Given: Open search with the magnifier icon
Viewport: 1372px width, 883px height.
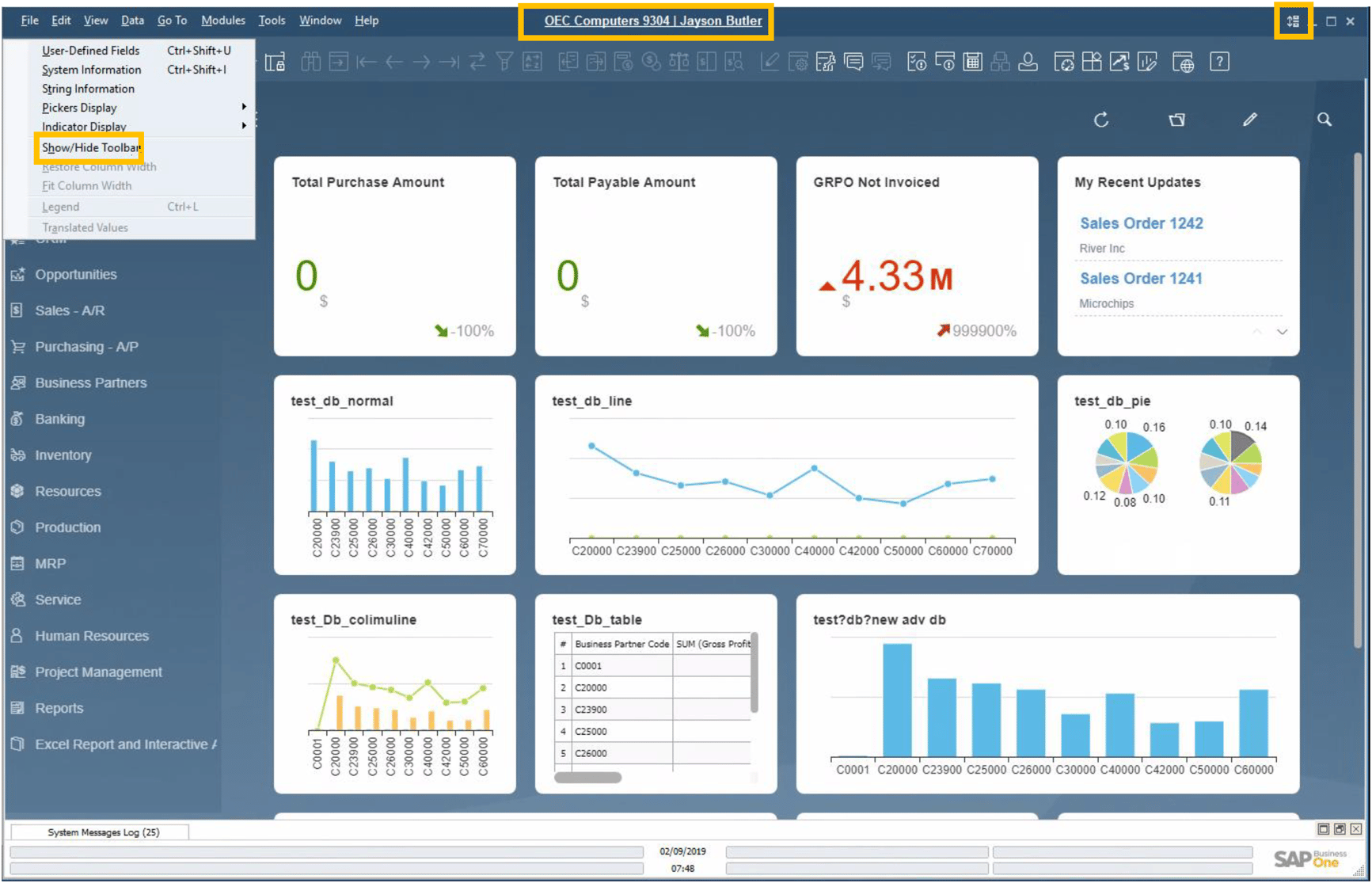Looking at the screenshot, I should point(1324,120).
